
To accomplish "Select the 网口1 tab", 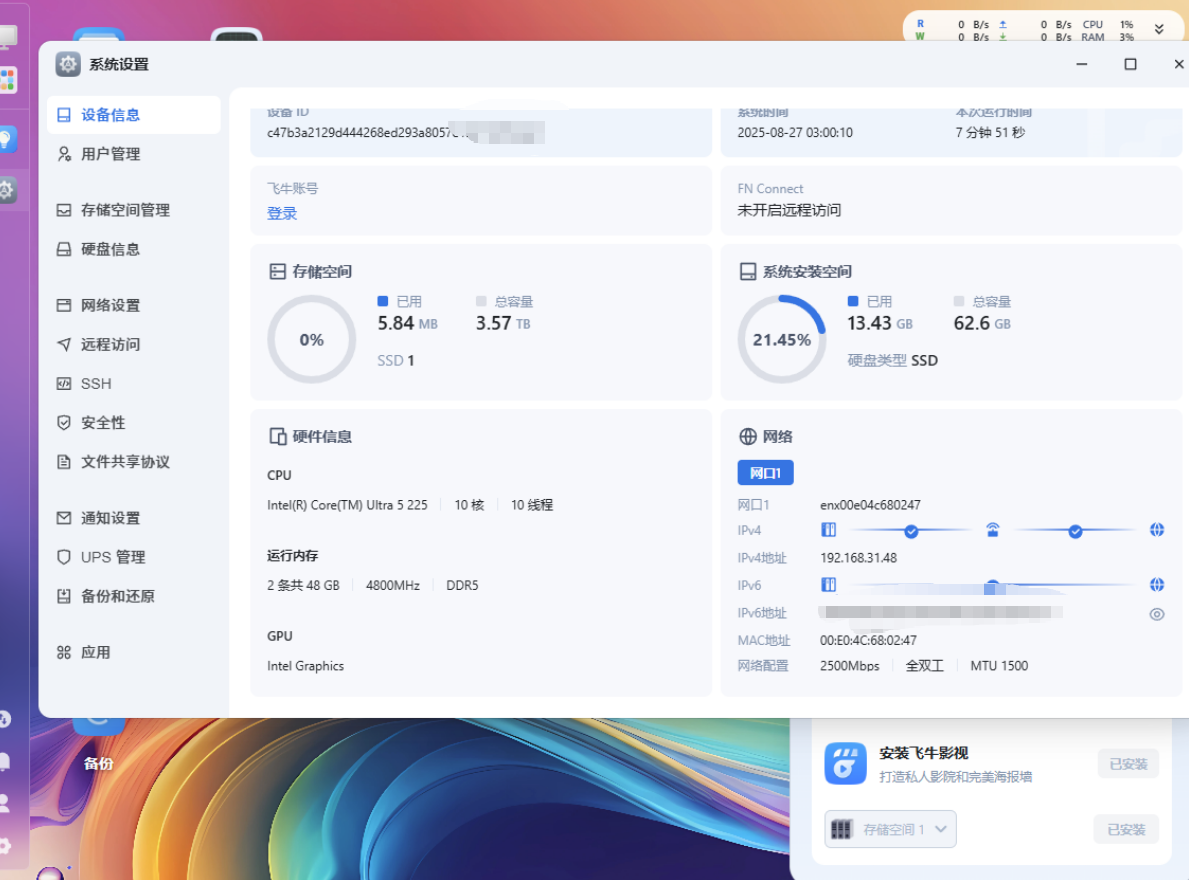I will [765, 473].
